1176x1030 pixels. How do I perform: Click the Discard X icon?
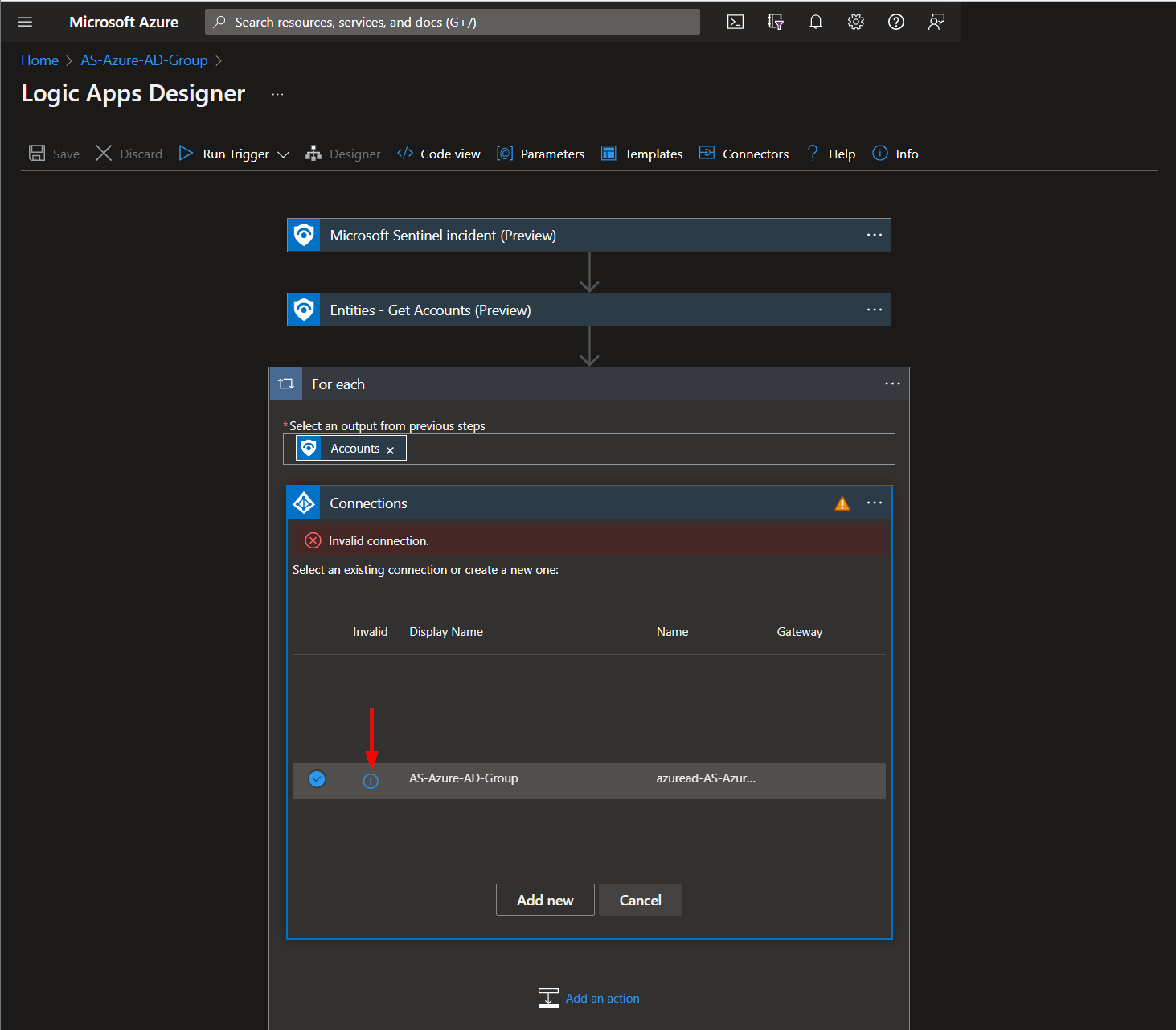(x=104, y=153)
